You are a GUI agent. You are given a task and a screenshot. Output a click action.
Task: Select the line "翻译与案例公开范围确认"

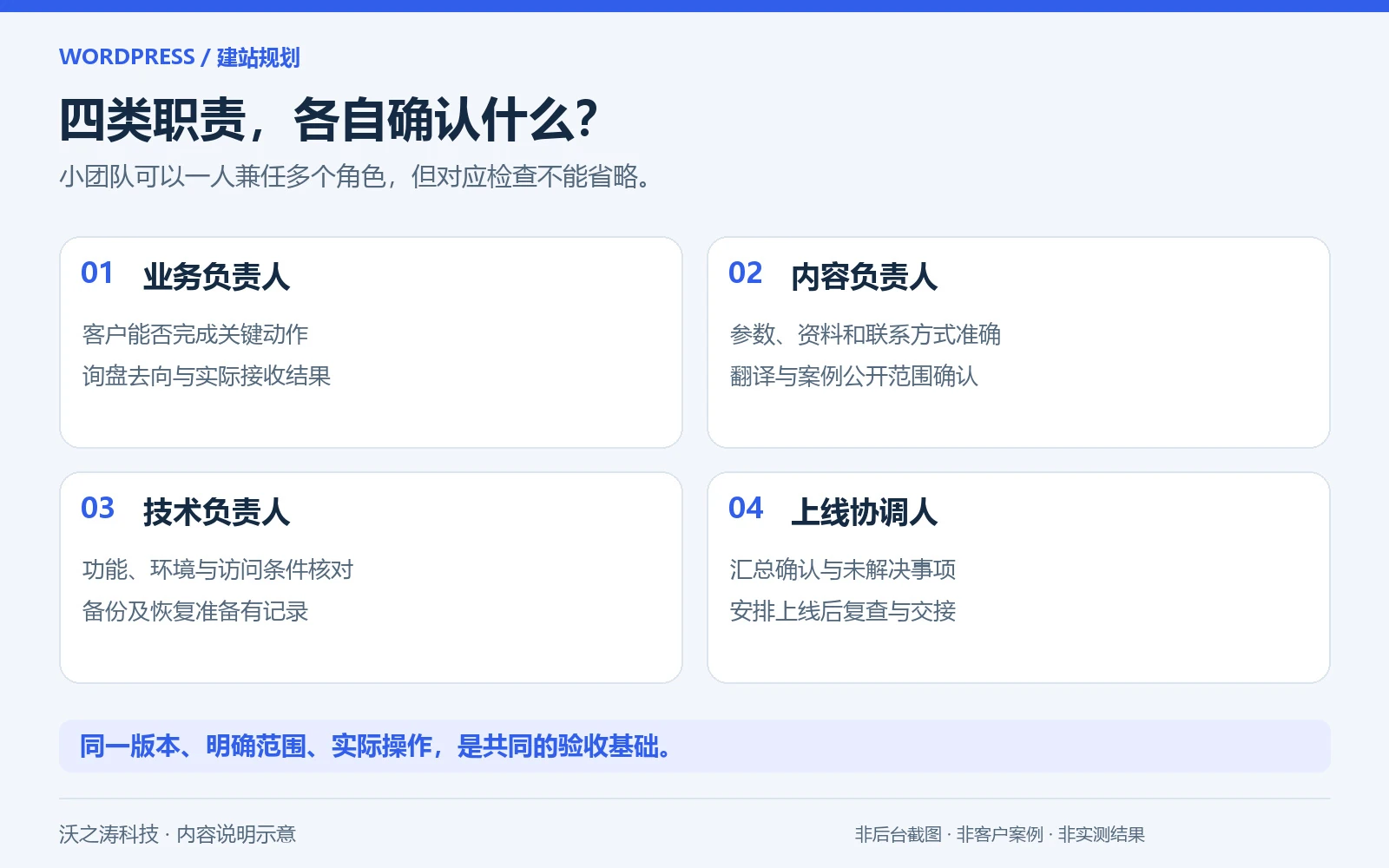pos(854,376)
